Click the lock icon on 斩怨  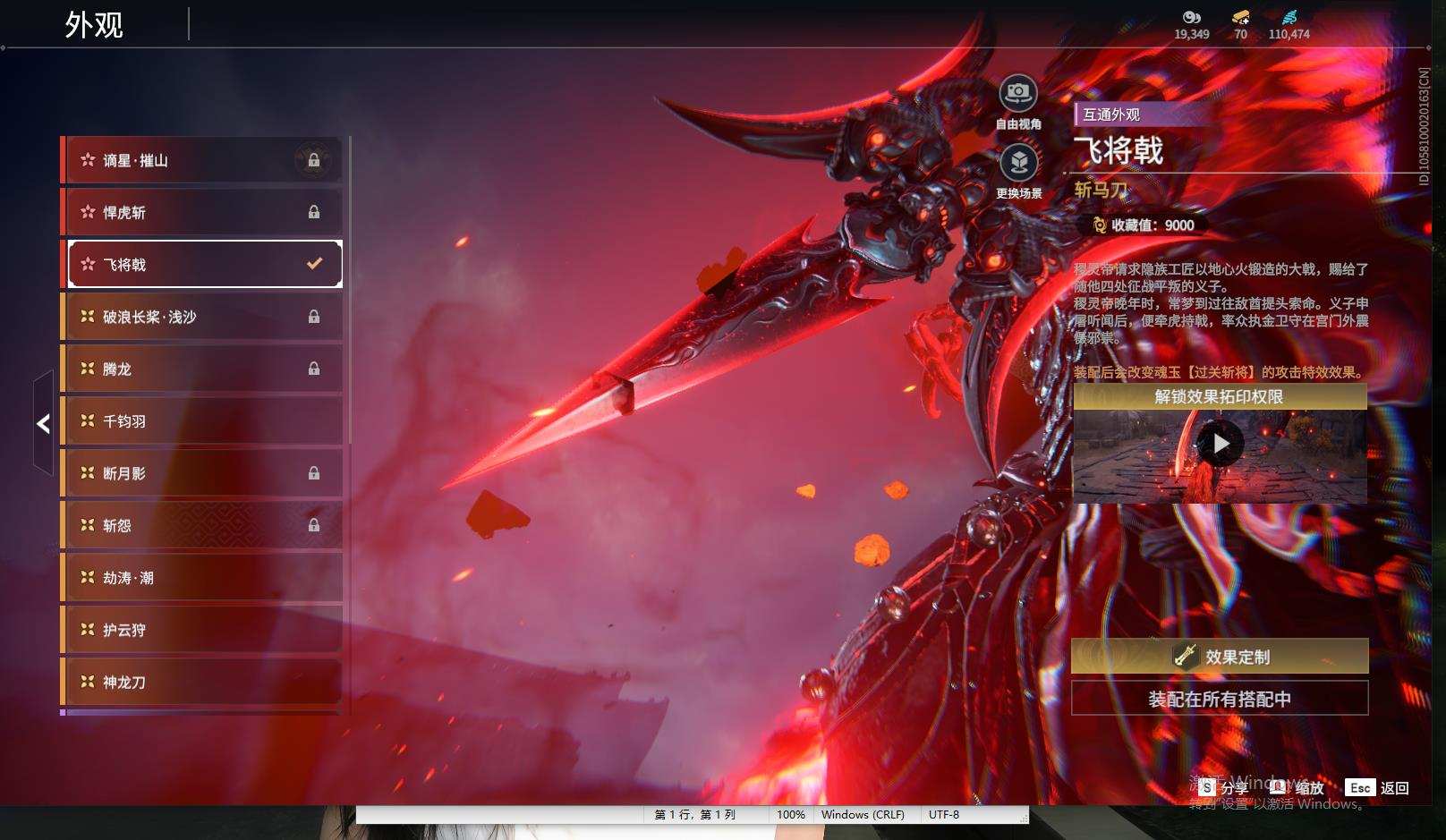coord(314,525)
